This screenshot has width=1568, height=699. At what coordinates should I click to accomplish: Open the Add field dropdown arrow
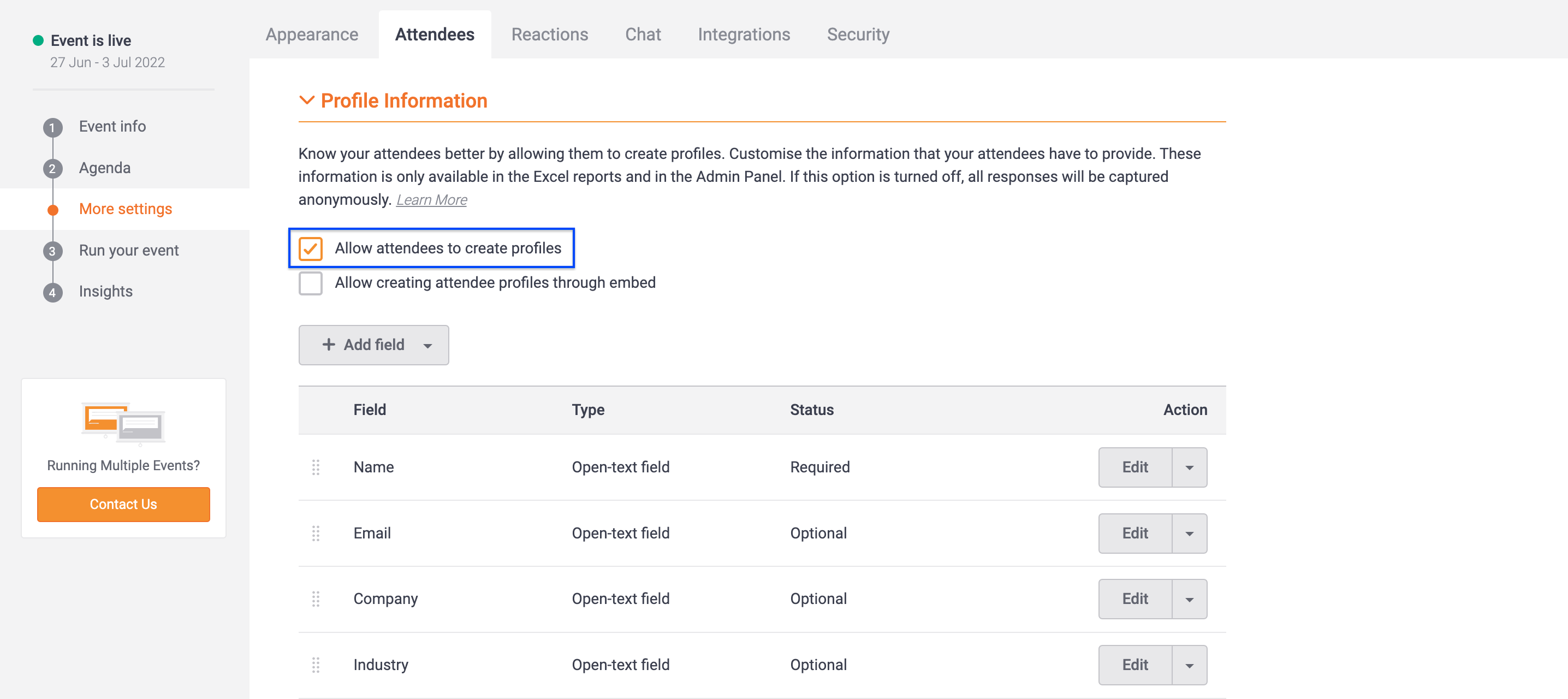click(x=428, y=345)
